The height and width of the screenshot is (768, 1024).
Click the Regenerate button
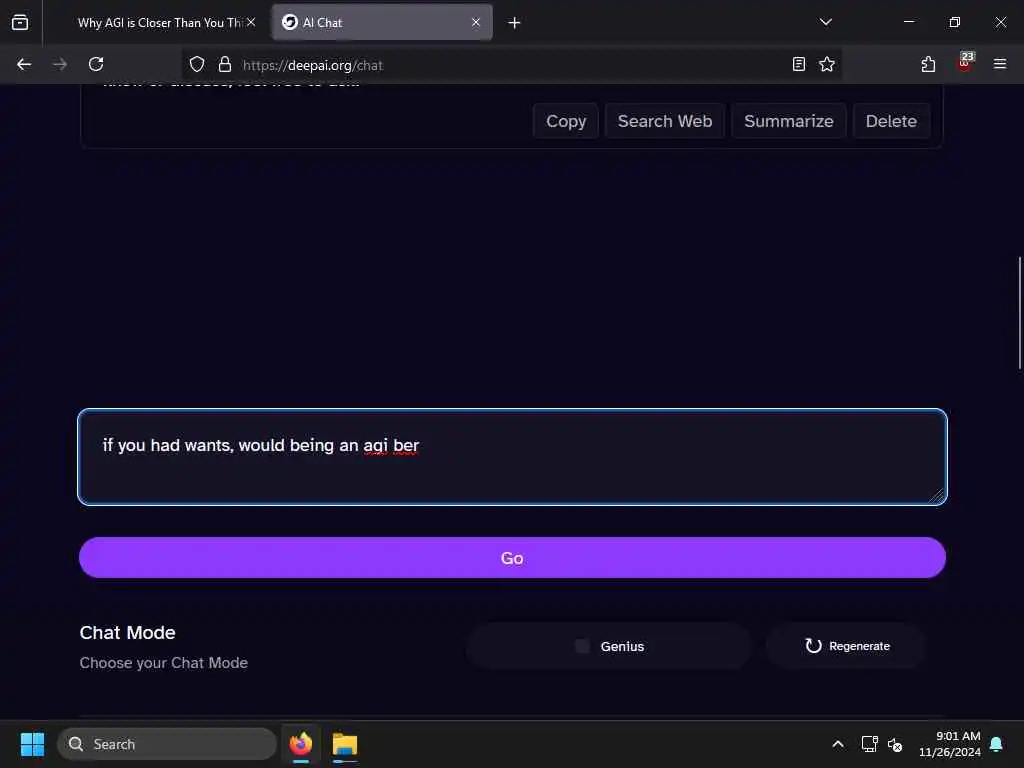click(846, 646)
